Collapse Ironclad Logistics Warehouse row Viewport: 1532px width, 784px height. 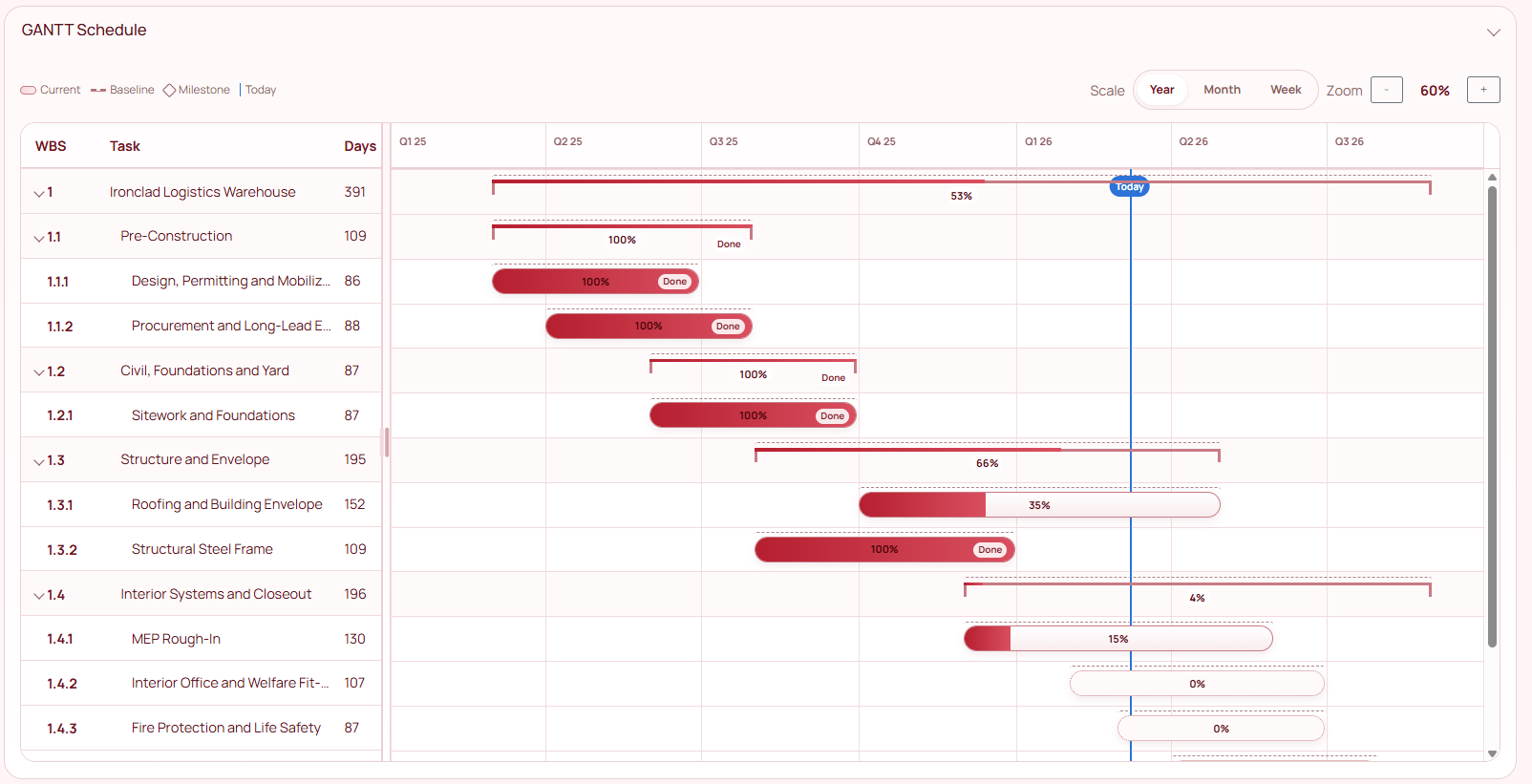pyautogui.click(x=39, y=193)
